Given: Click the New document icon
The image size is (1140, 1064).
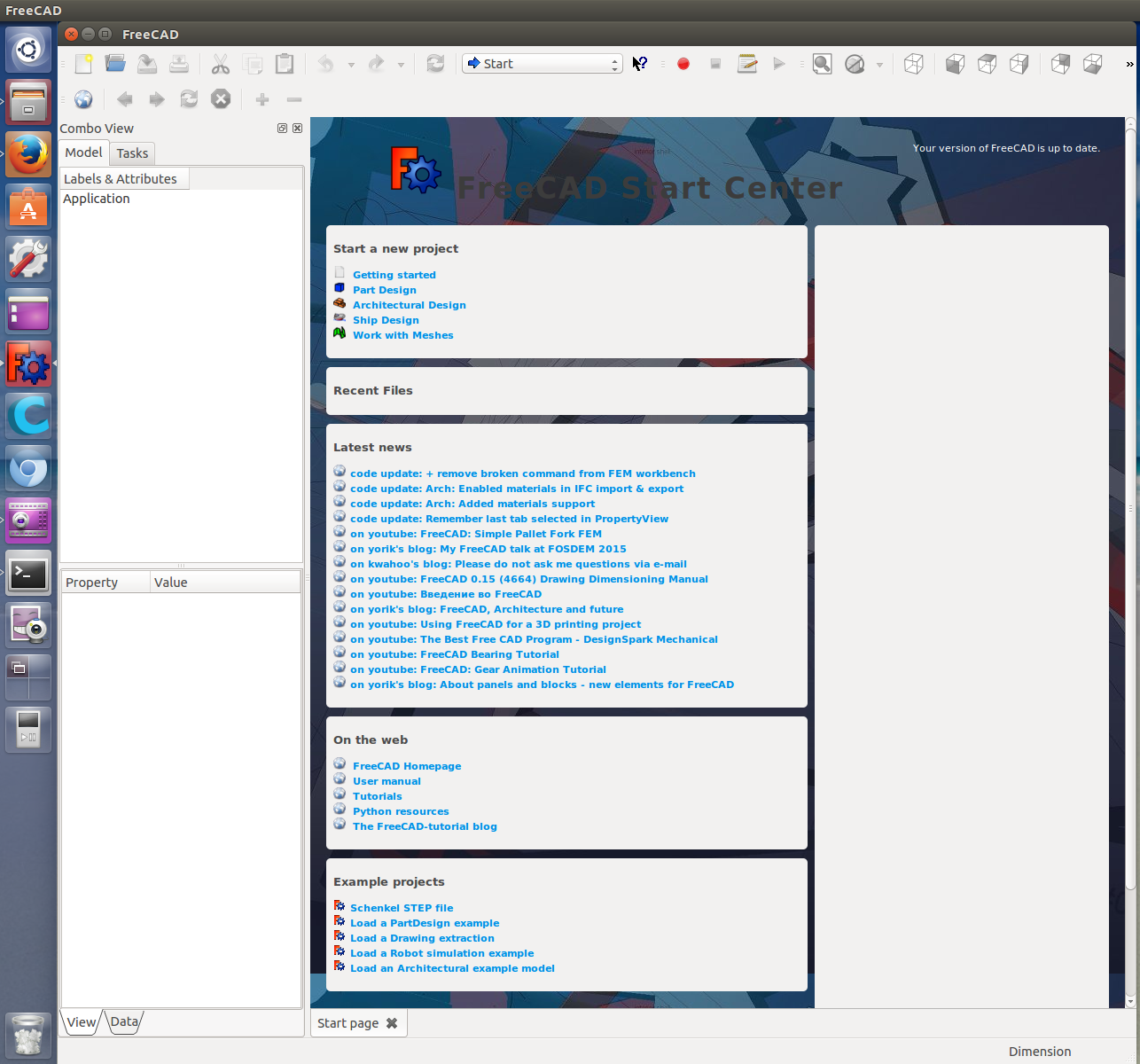Looking at the screenshot, I should pyautogui.click(x=83, y=64).
